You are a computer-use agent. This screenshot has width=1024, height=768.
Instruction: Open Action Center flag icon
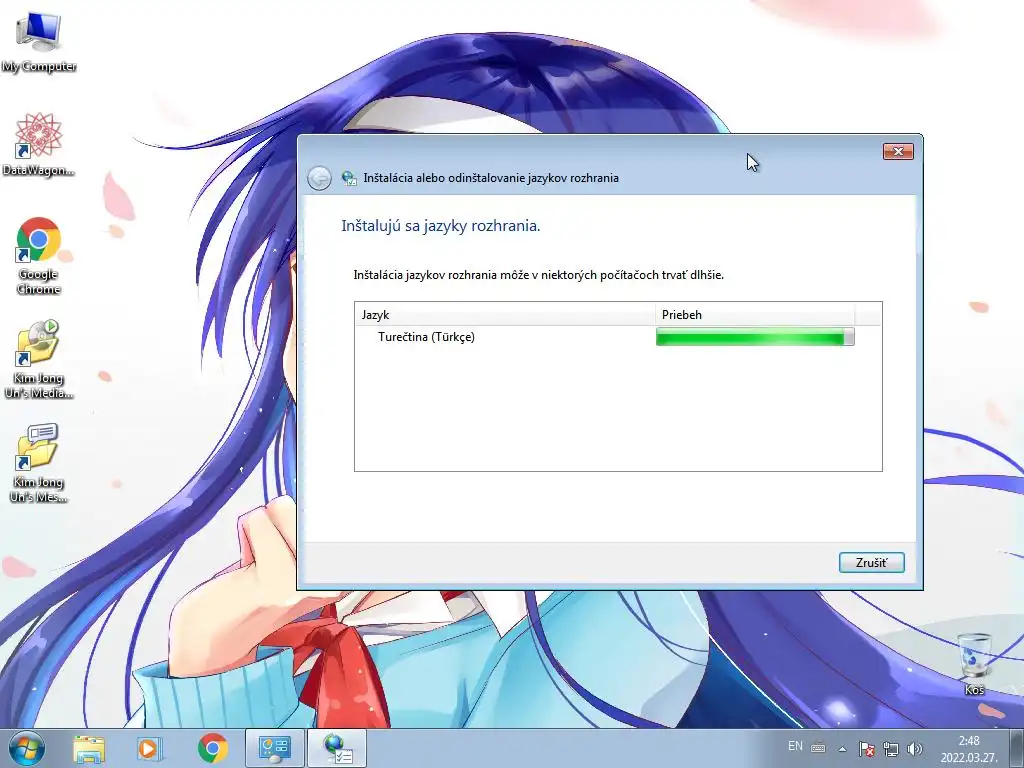coord(867,749)
